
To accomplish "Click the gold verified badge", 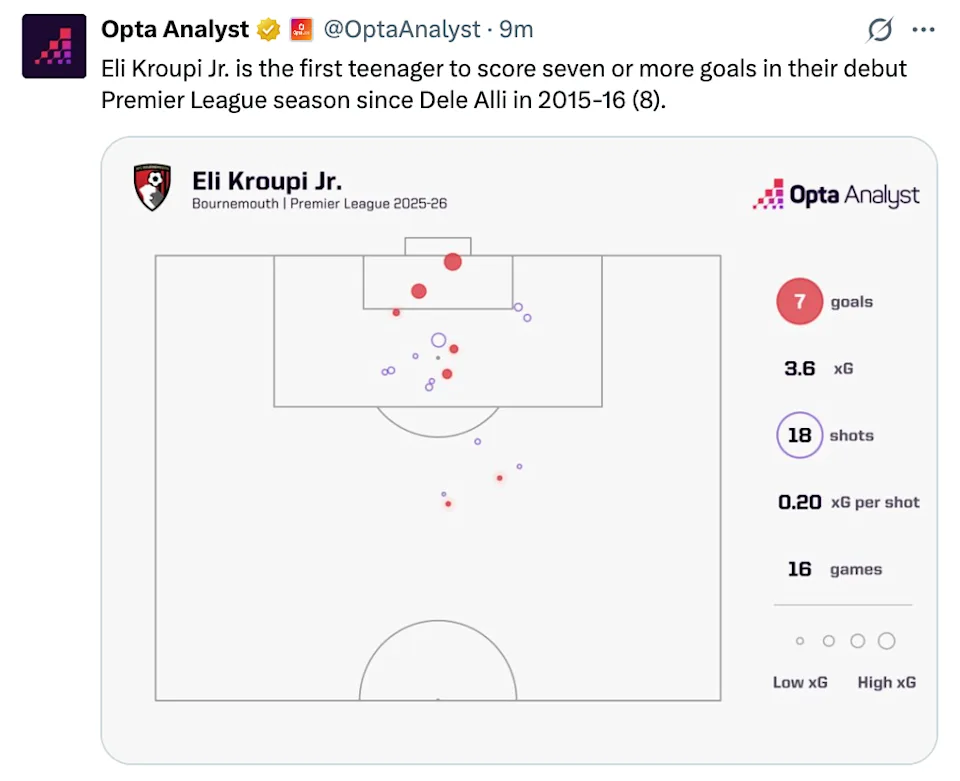I will [x=268, y=30].
